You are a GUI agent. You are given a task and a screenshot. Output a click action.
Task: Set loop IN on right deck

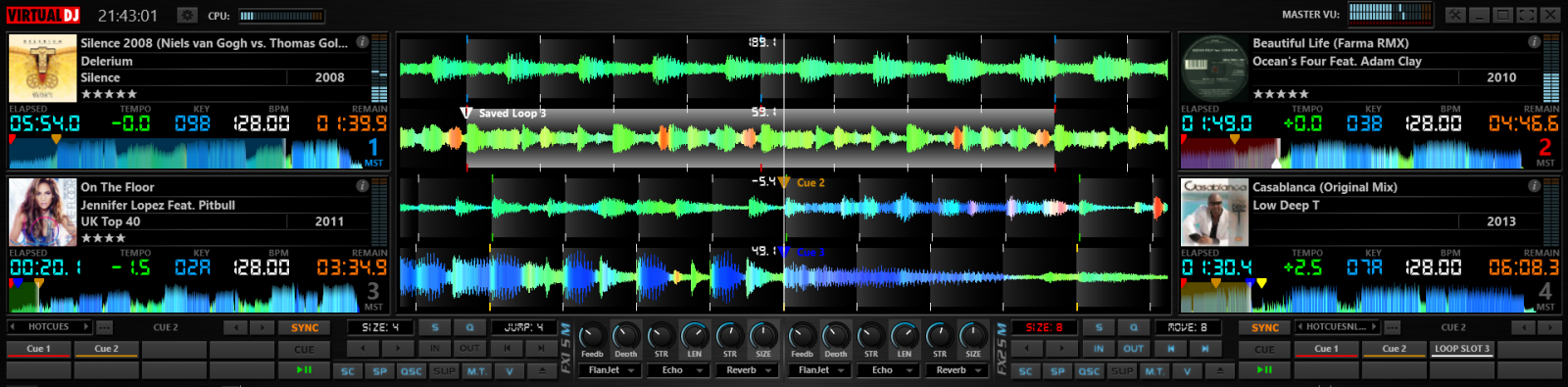coord(1099,348)
